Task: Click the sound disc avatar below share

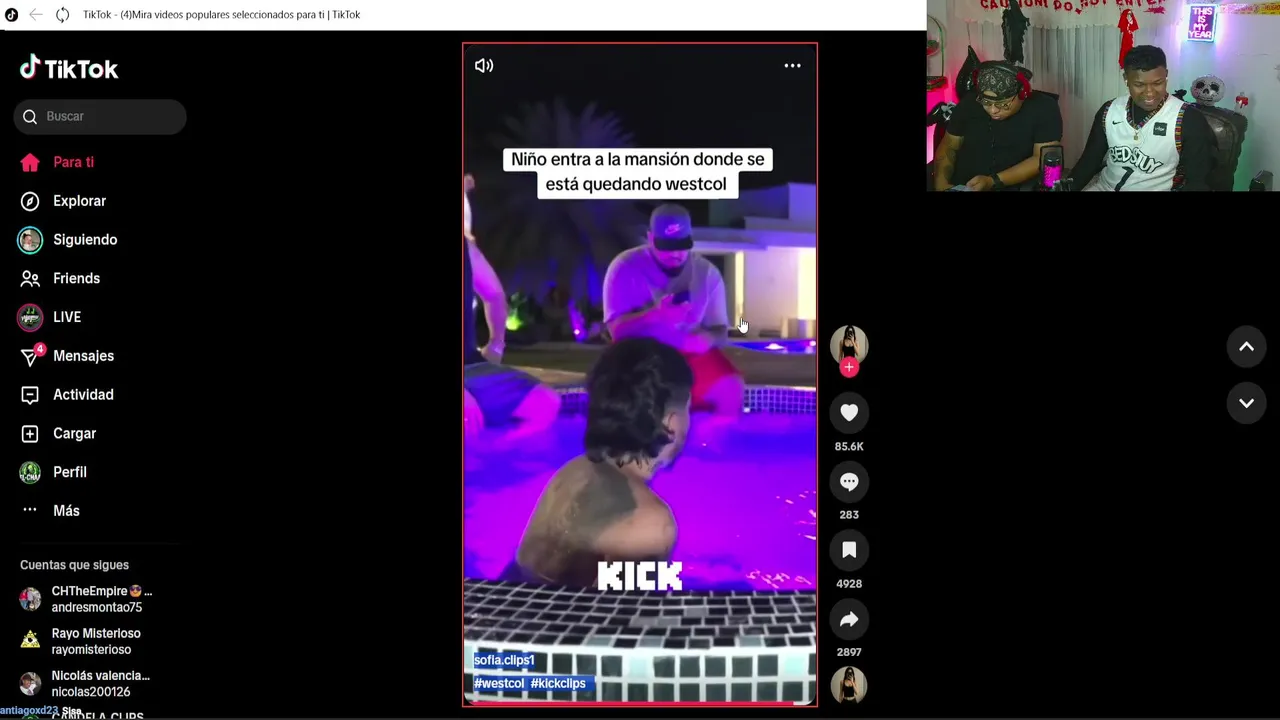Action: [849, 685]
